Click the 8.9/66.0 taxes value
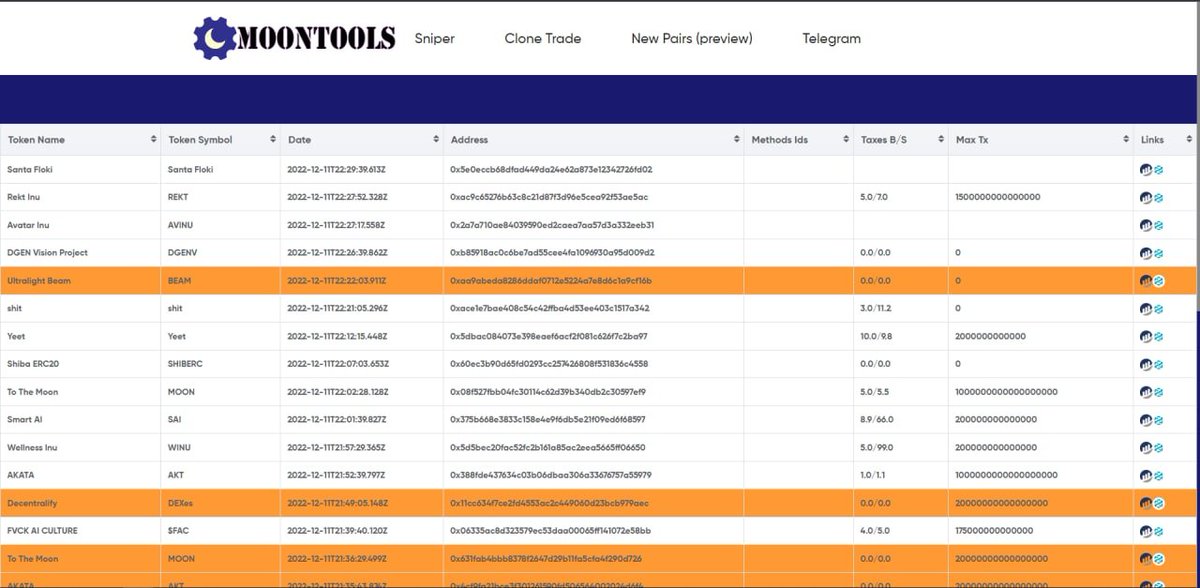 pos(876,420)
